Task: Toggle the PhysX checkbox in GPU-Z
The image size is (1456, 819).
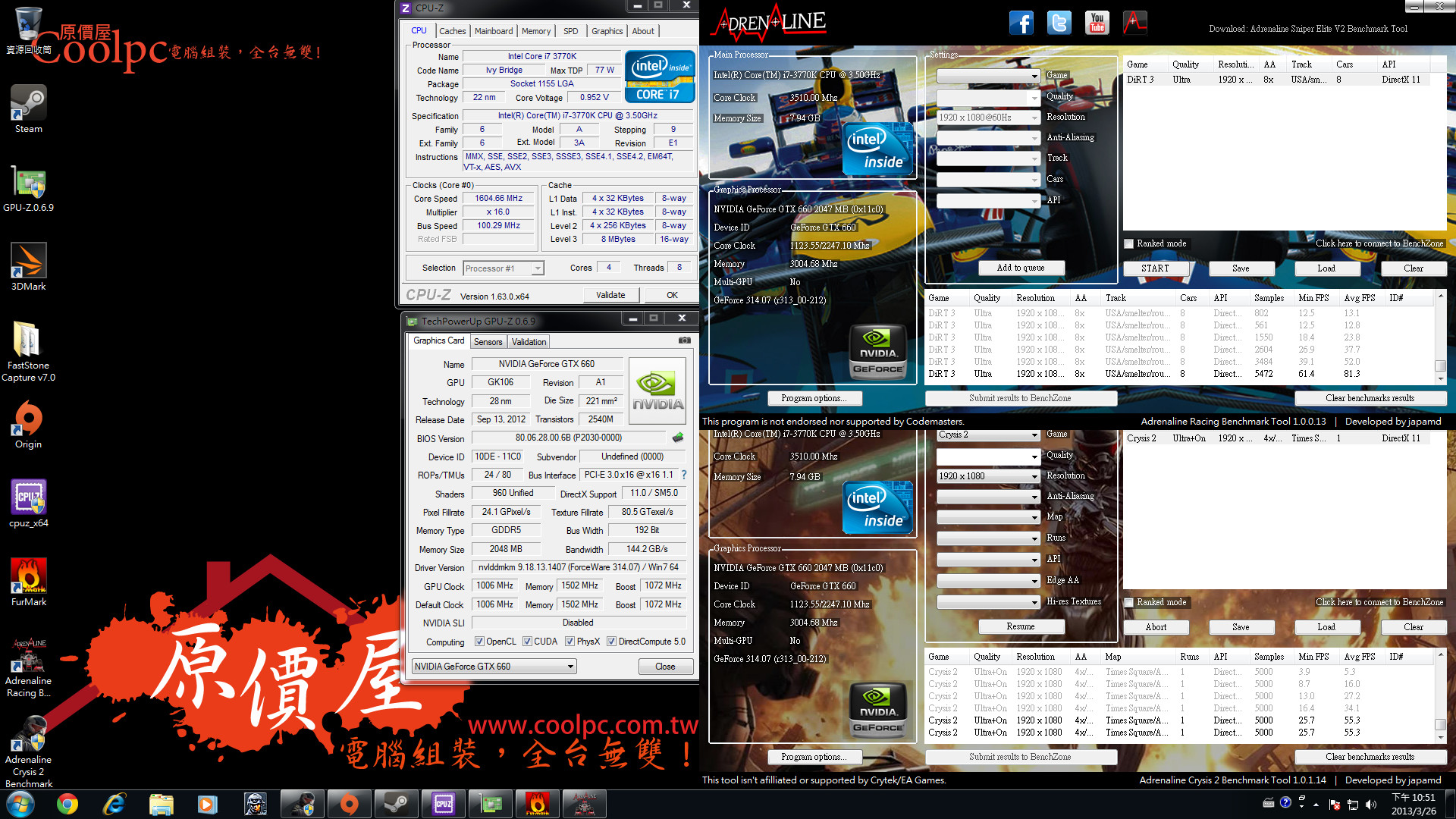Action: pyautogui.click(x=570, y=642)
